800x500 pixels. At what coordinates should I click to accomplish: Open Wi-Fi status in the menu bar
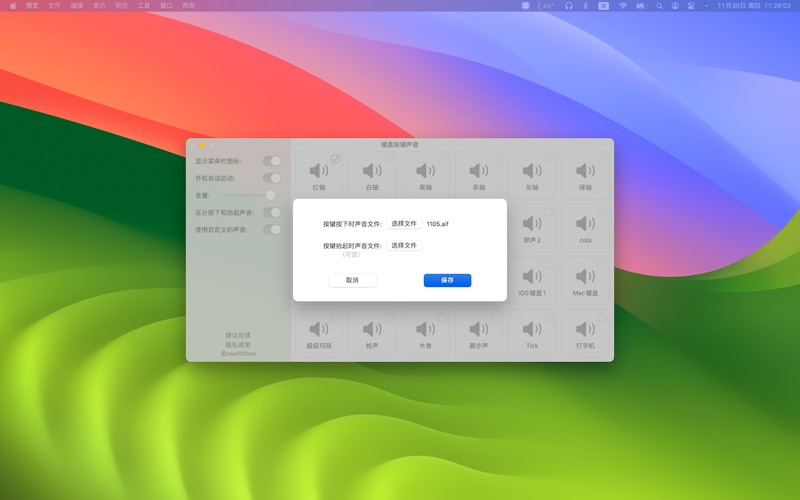[x=623, y=6]
